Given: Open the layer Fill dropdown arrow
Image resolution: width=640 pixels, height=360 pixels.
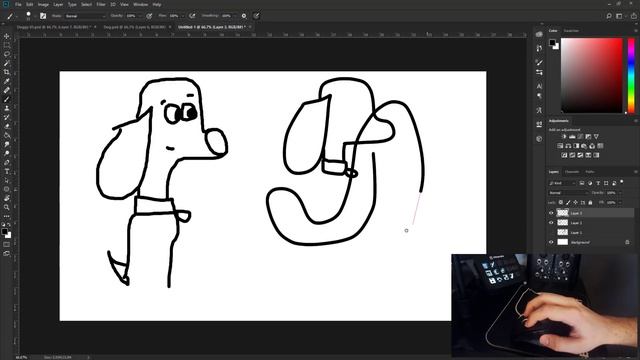Looking at the screenshot, I should tap(620, 202).
